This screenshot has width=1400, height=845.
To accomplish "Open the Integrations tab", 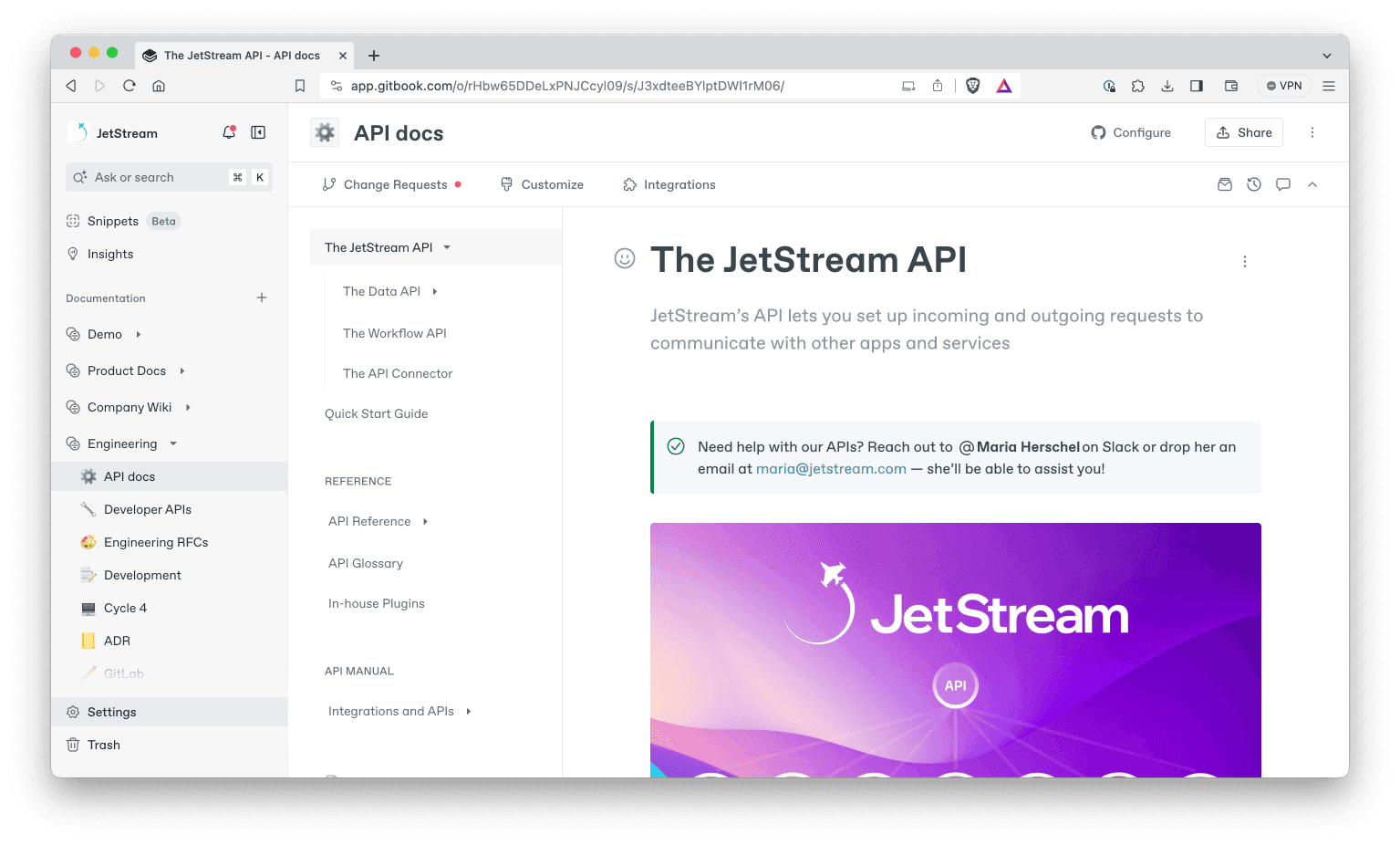I will (x=669, y=184).
